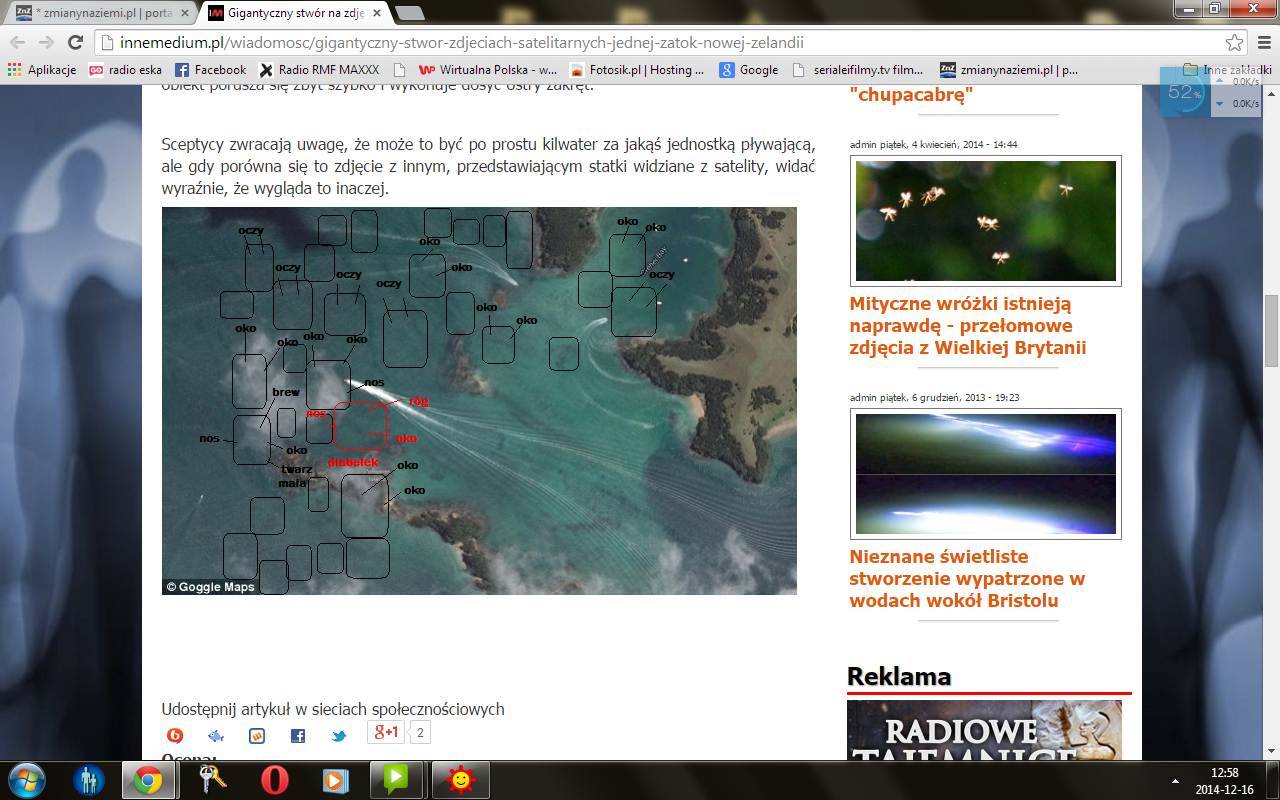Open a new tab with the new-tab button
This screenshot has width=1280, height=800.
coord(409,13)
